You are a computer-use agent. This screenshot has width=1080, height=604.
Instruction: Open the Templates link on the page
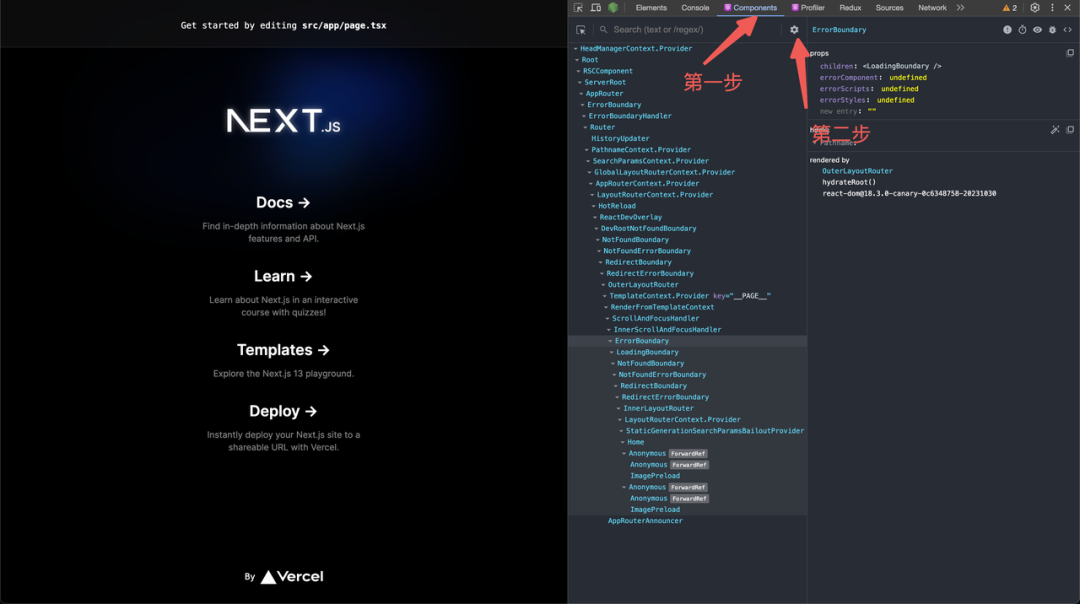coord(283,350)
